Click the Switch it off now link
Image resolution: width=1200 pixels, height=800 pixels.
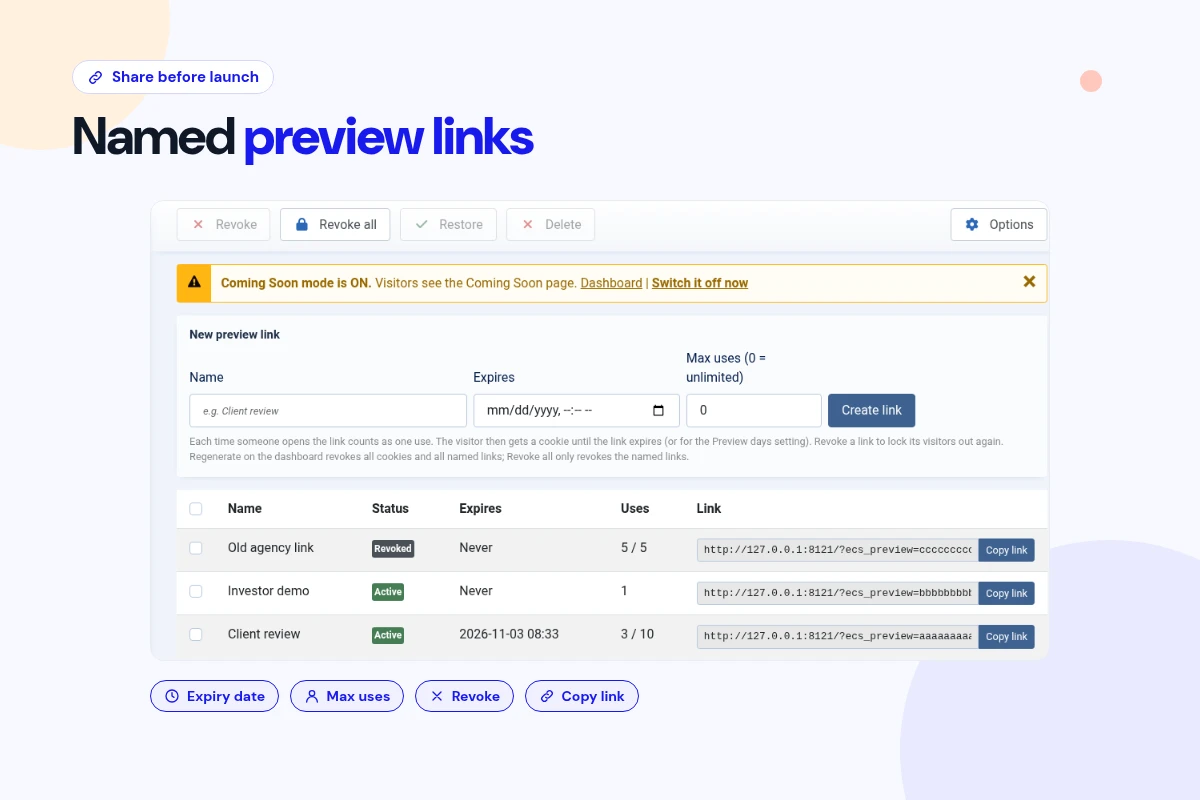700,283
